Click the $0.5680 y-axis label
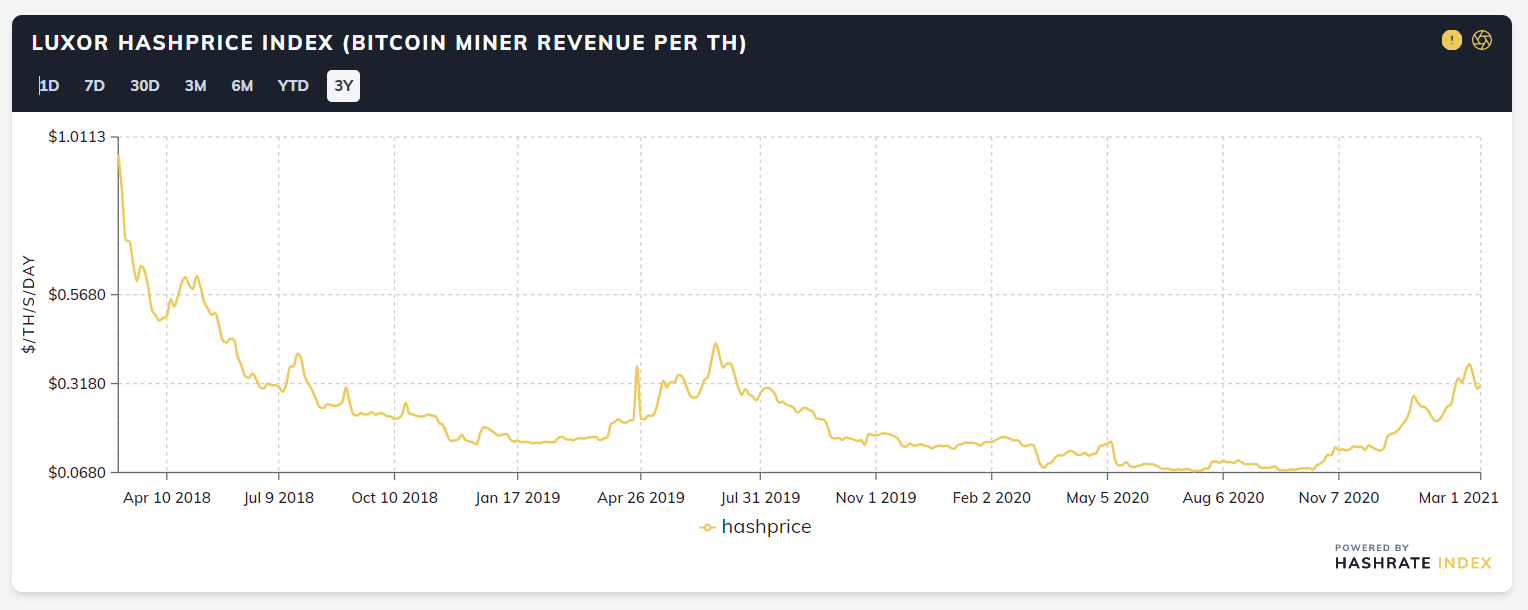This screenshot has height=610, width=1528. (77, 295)
